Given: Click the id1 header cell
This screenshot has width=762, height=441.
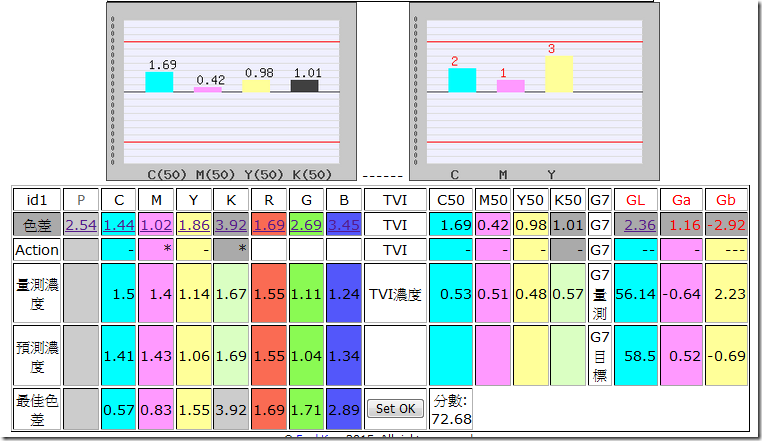Looking at the screenshot, I should click(37, 200).
